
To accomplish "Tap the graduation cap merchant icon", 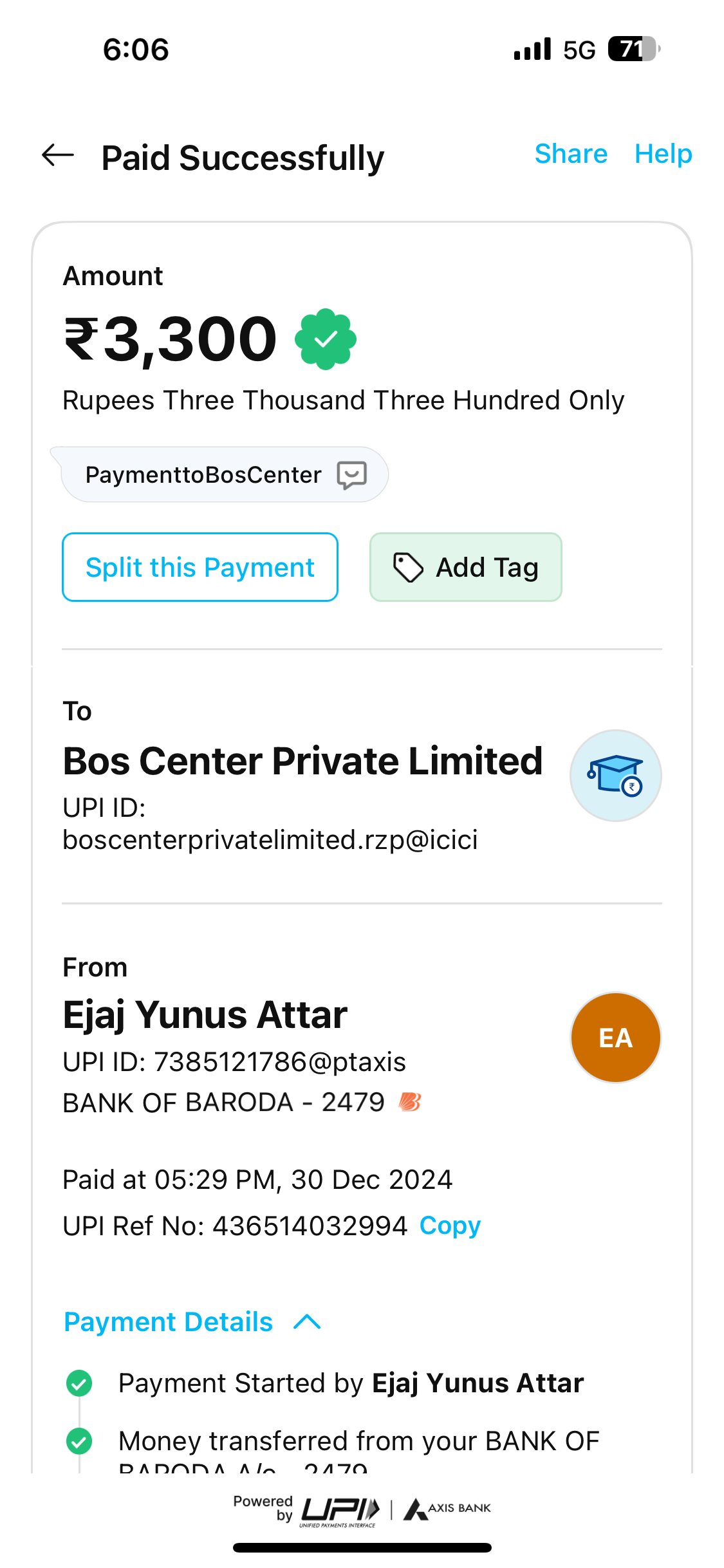I will point(615,775).
